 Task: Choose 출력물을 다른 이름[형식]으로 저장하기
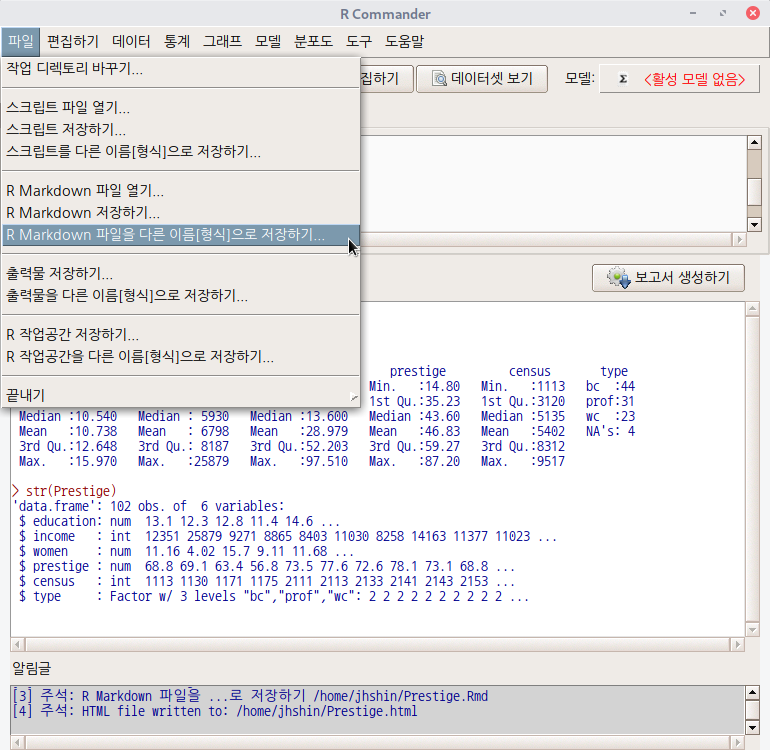point(181,295)
